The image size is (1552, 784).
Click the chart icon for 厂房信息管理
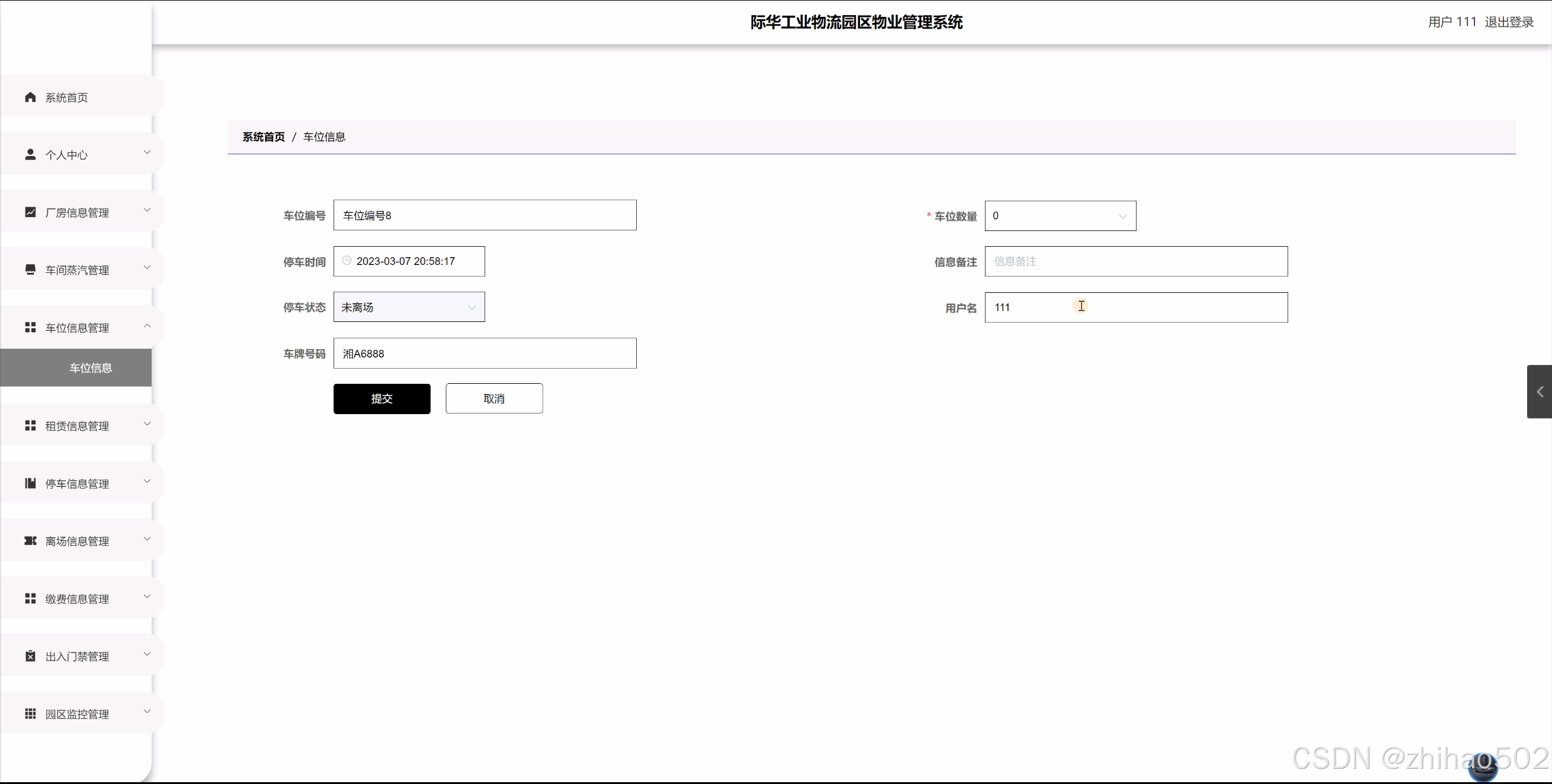(x=30, y=212)
